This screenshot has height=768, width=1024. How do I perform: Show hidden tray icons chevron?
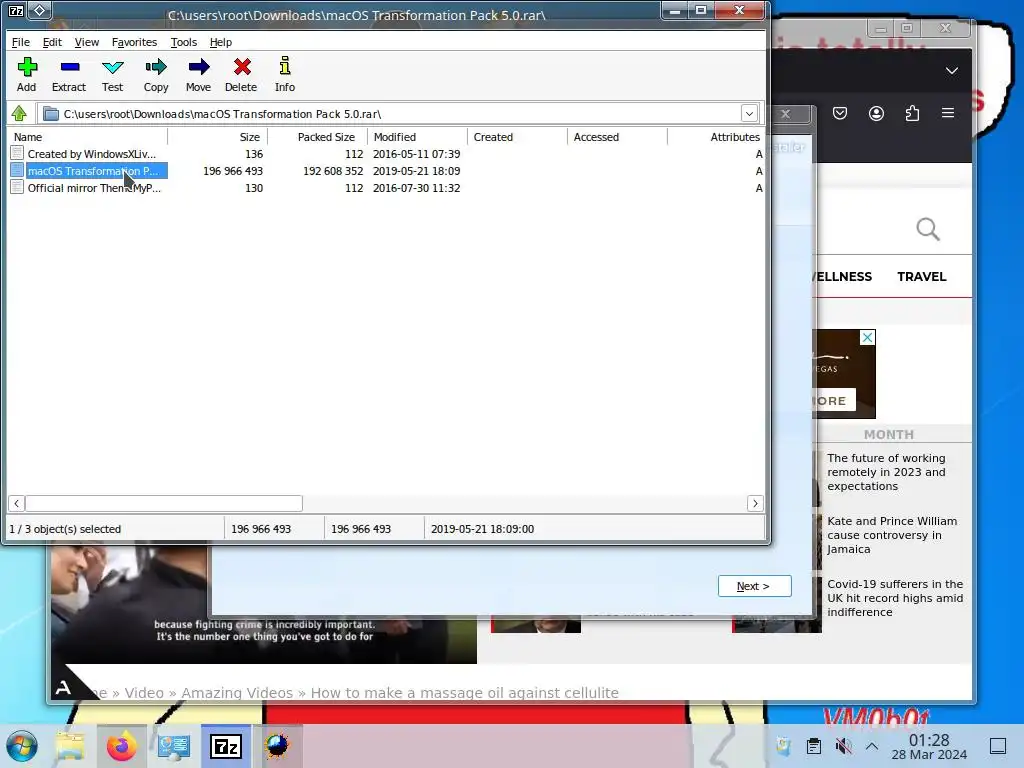872,746
